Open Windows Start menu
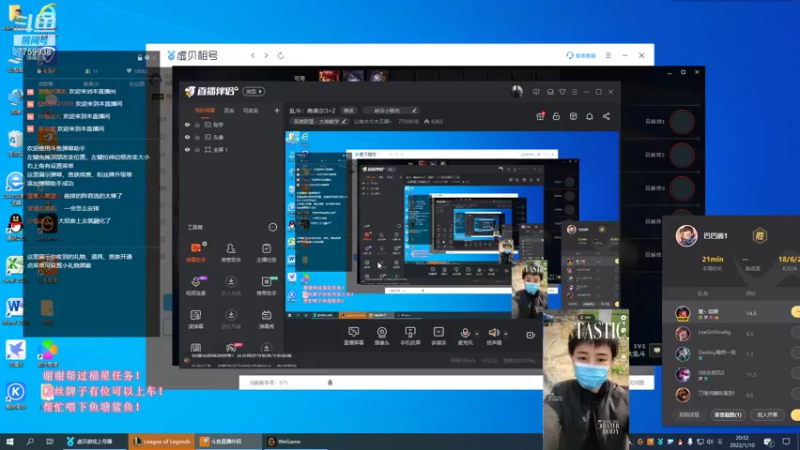800x450 pixels. pos(9,441)
